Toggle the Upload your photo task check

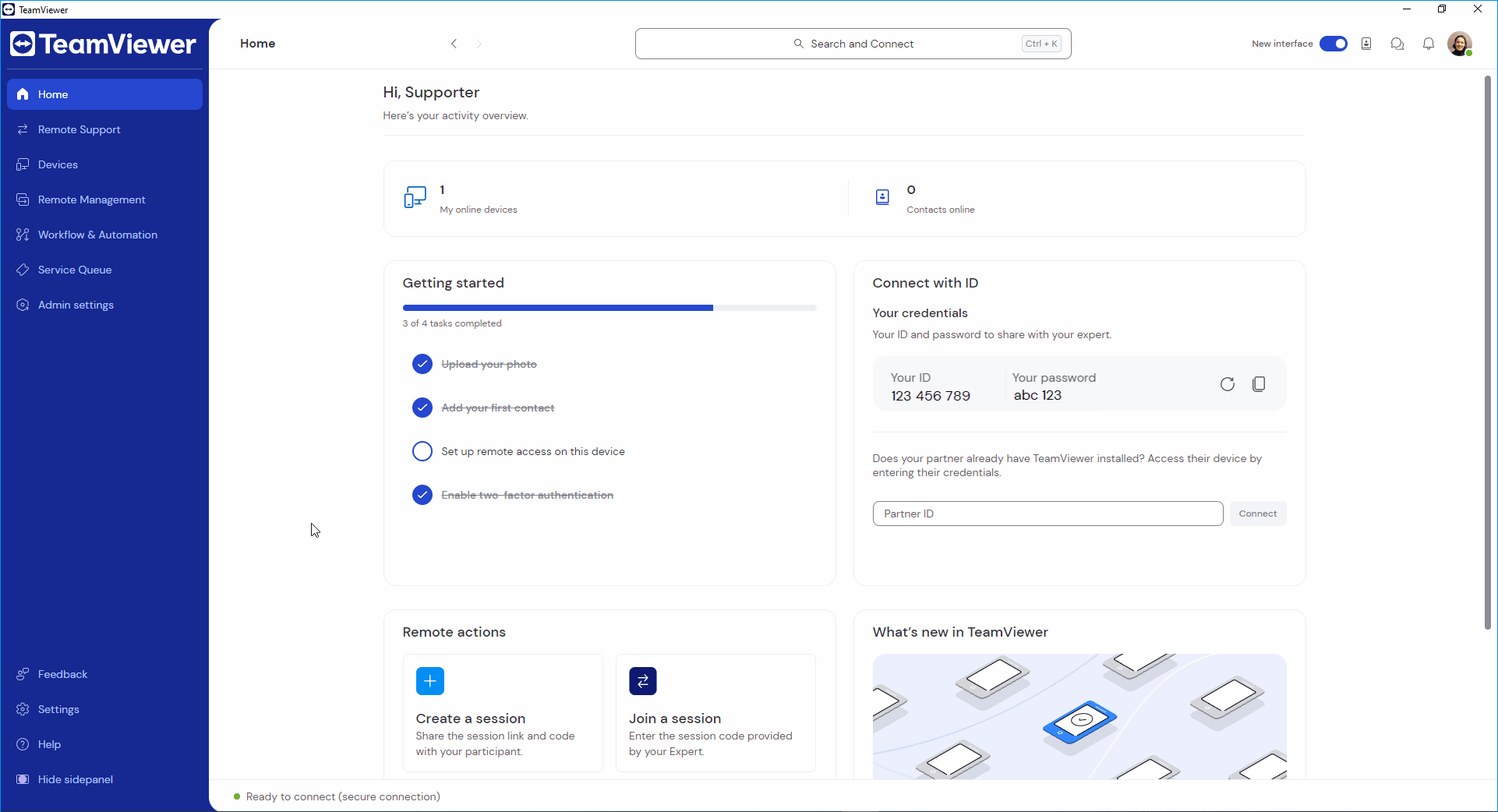(422, 364)
